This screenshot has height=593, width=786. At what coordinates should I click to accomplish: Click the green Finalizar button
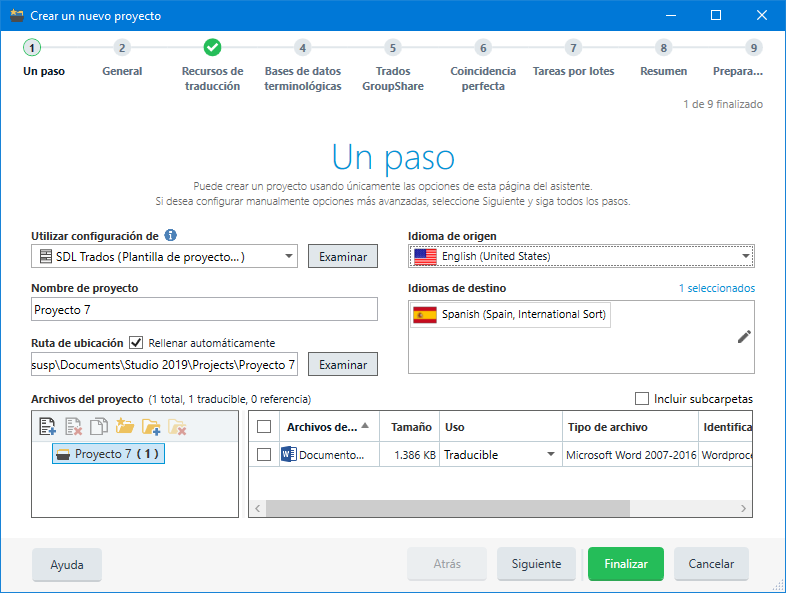click(626, 564)
